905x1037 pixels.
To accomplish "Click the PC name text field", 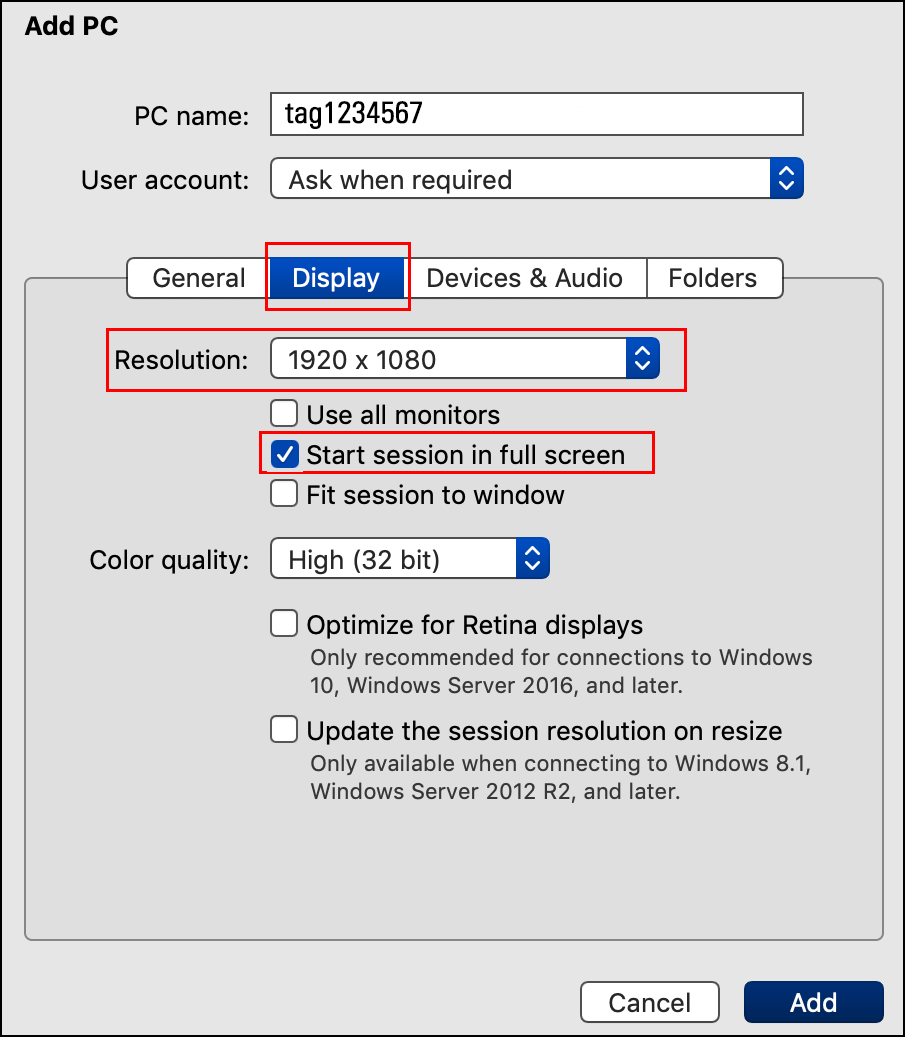I will click(x=536, y=114).
